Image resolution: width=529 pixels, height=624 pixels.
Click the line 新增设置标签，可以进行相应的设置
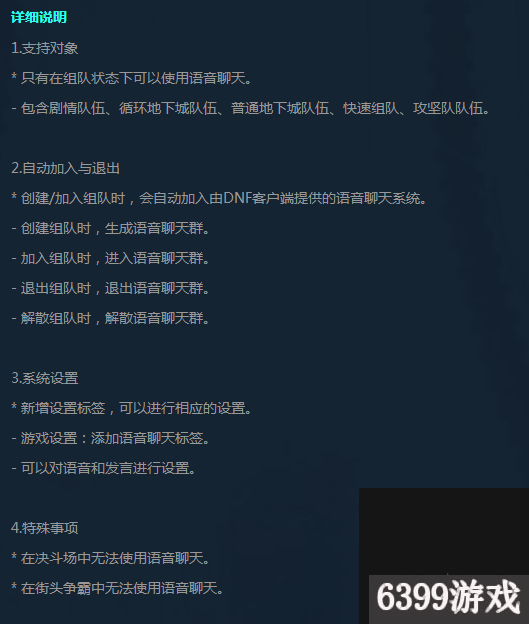click(x=131, y=408)
